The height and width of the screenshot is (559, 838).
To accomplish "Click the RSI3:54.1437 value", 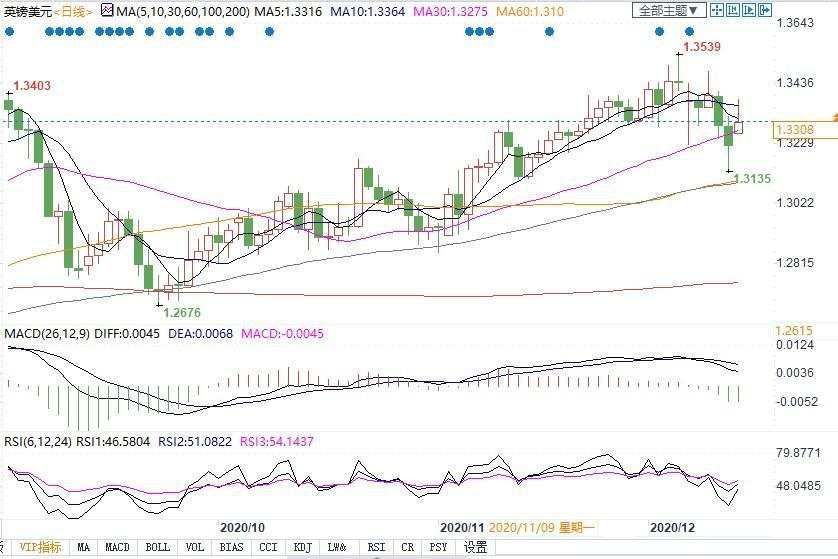I will [277, 441].
